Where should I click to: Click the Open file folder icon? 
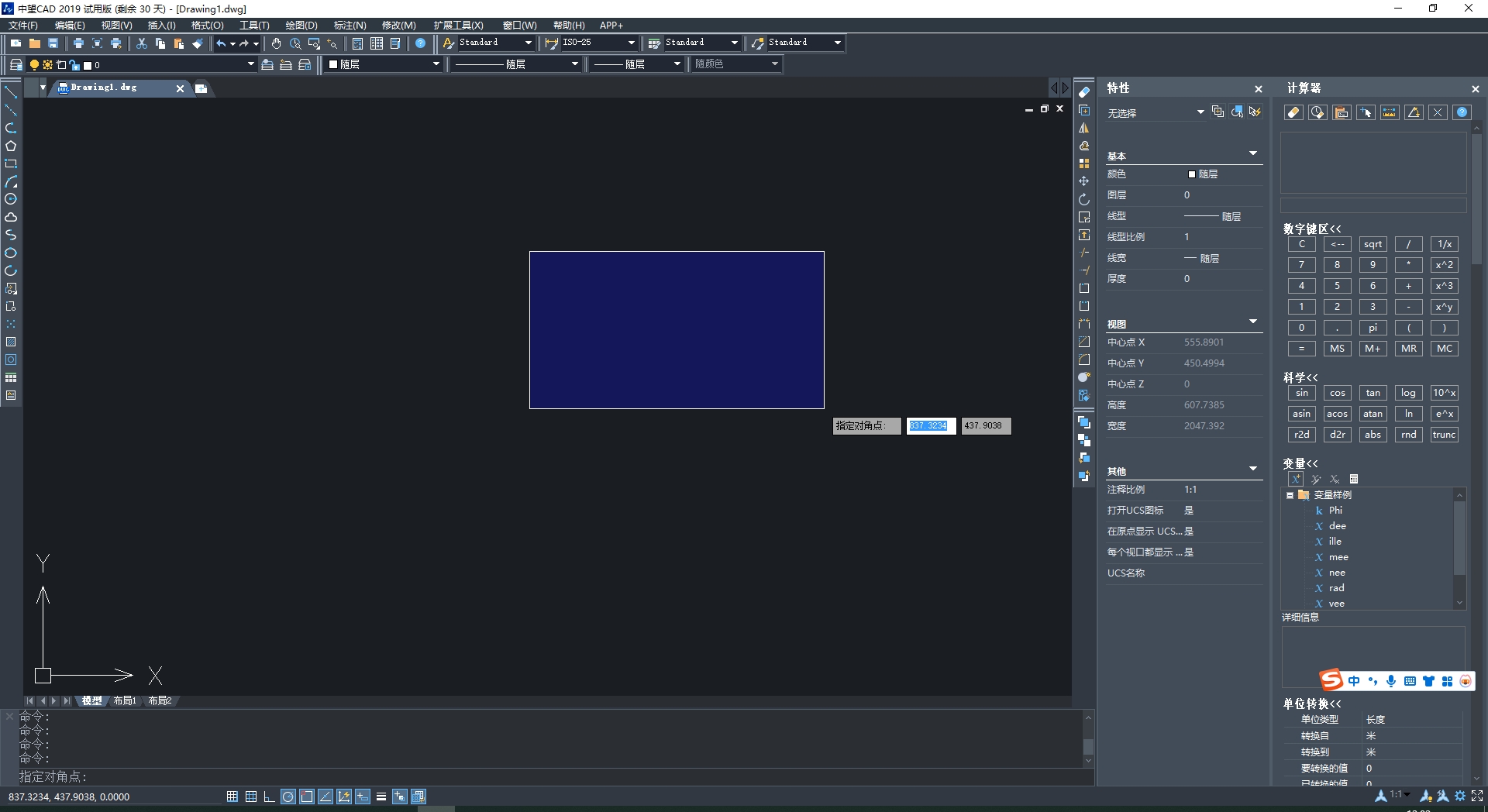(x=34, y=43)
